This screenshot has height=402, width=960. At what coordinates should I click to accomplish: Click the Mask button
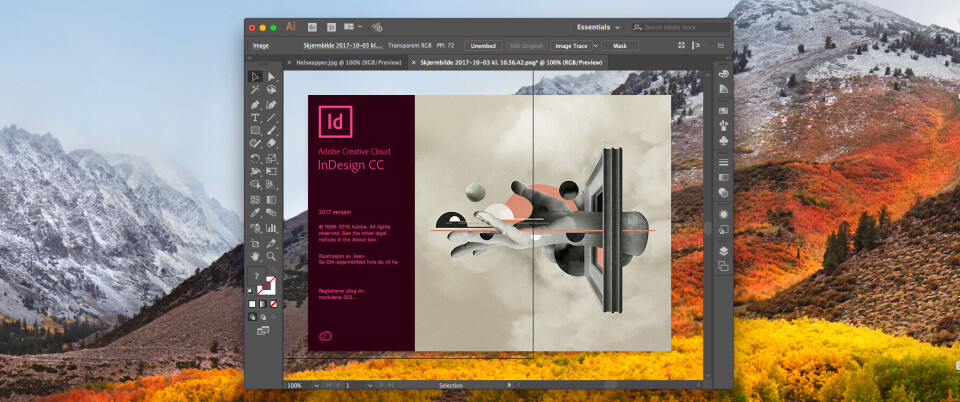620,46
